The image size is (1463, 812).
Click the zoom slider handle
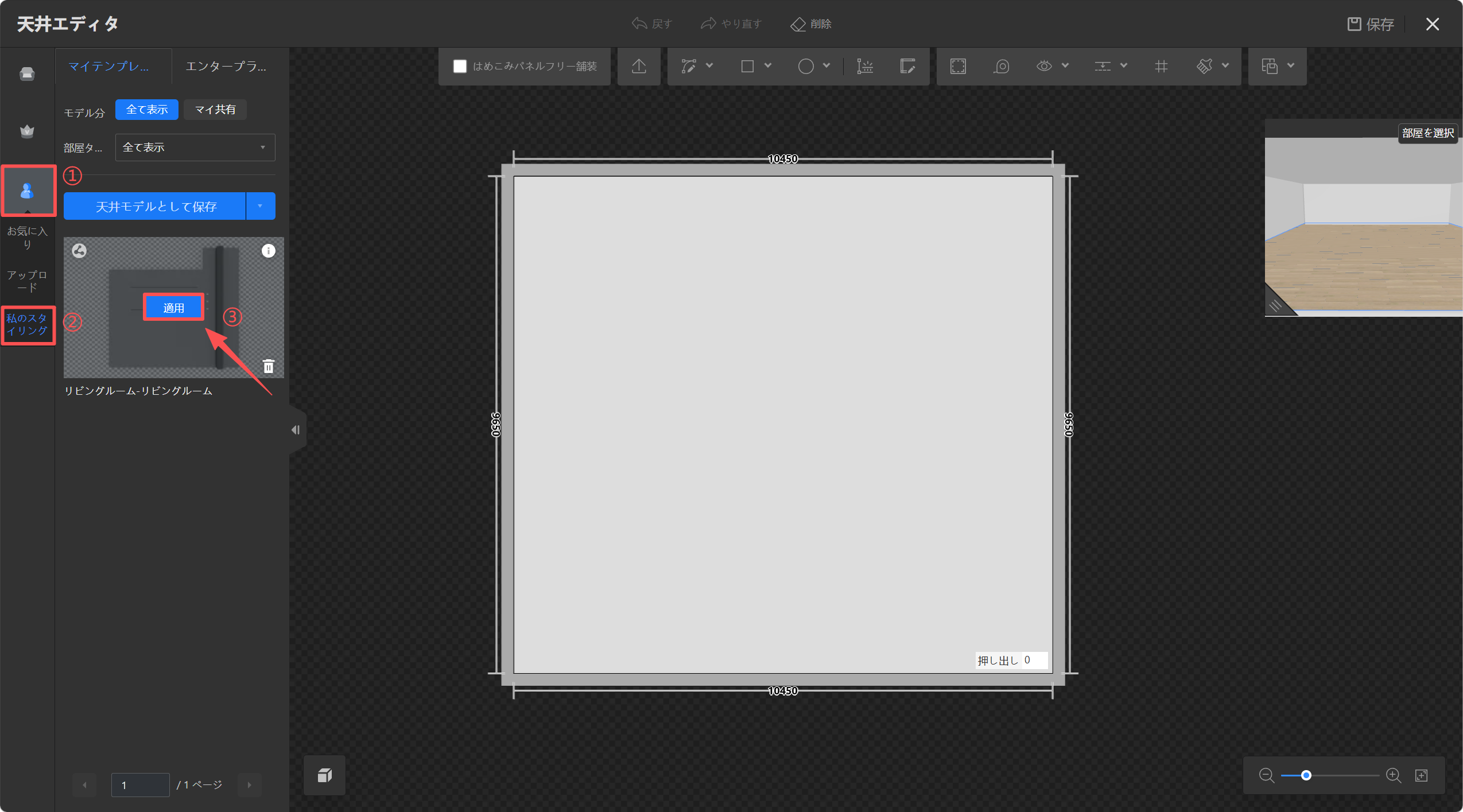1306,776
